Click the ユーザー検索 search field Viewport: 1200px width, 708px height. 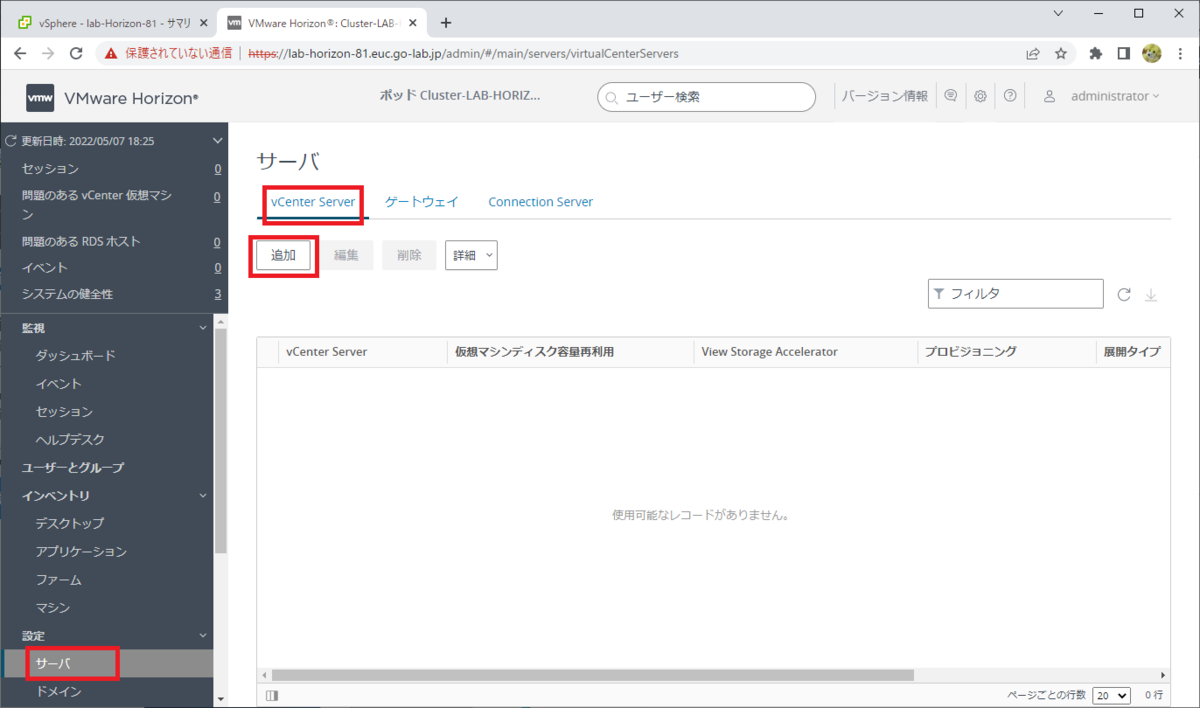(x=706, y=97)
